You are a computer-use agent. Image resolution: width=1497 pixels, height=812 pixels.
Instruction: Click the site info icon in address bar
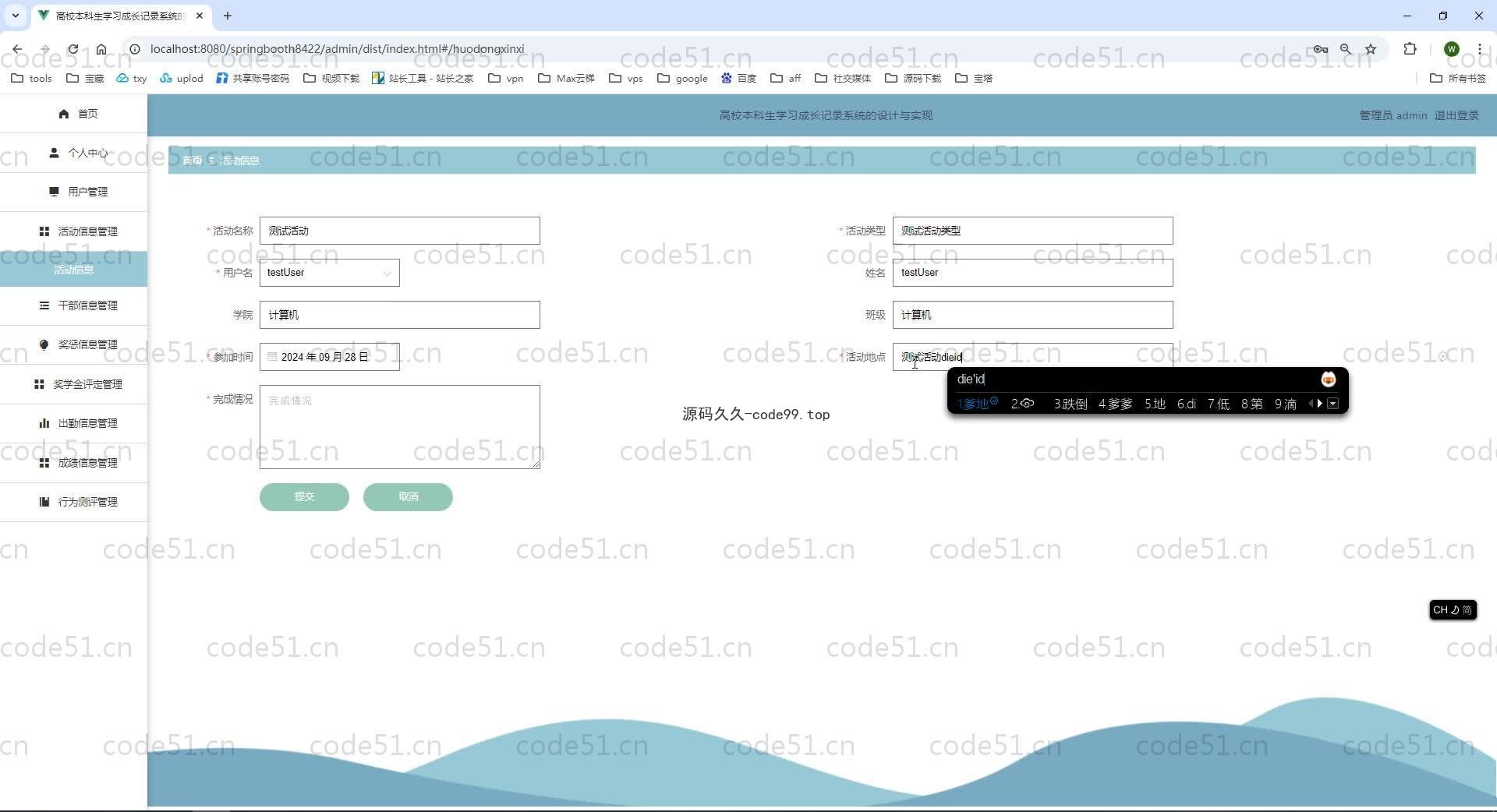[x=134, y=49]
